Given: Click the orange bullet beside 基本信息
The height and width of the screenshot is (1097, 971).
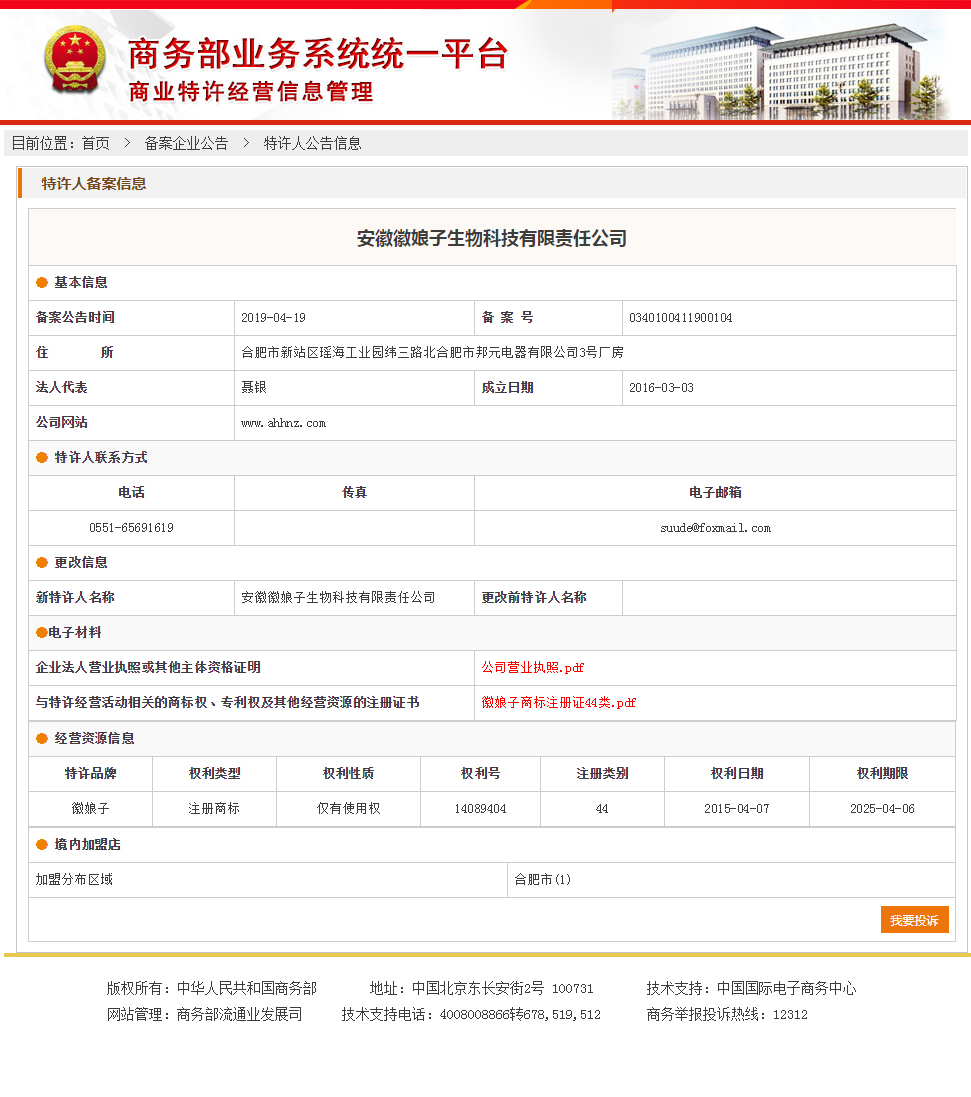Looking at the screenshot, I should click(42, 283).
